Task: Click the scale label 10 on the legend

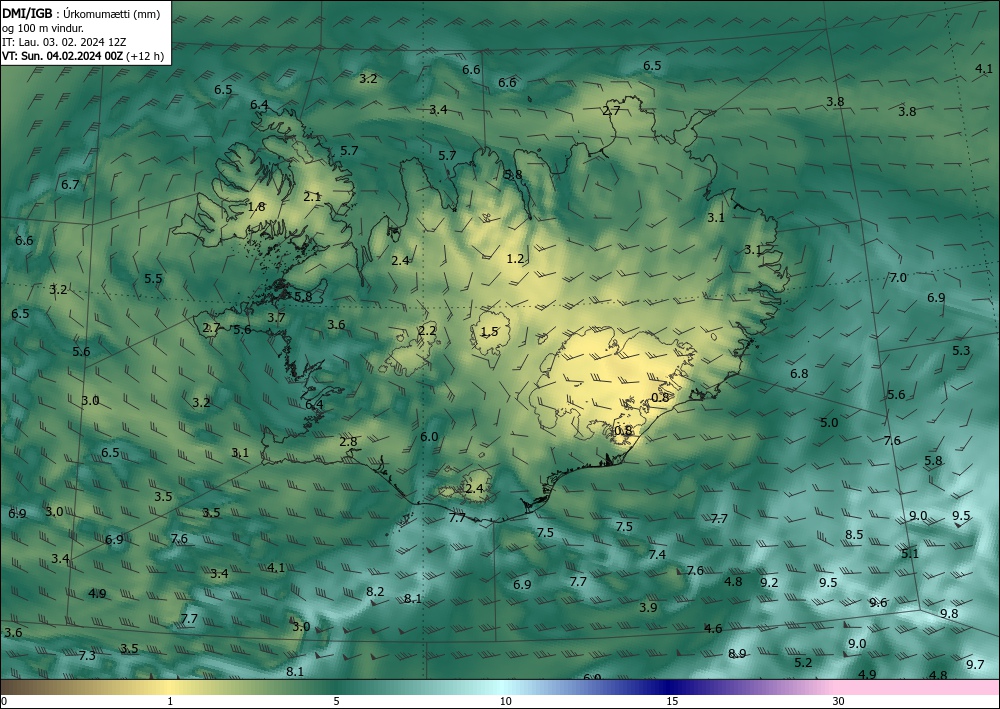Action: 505,701
